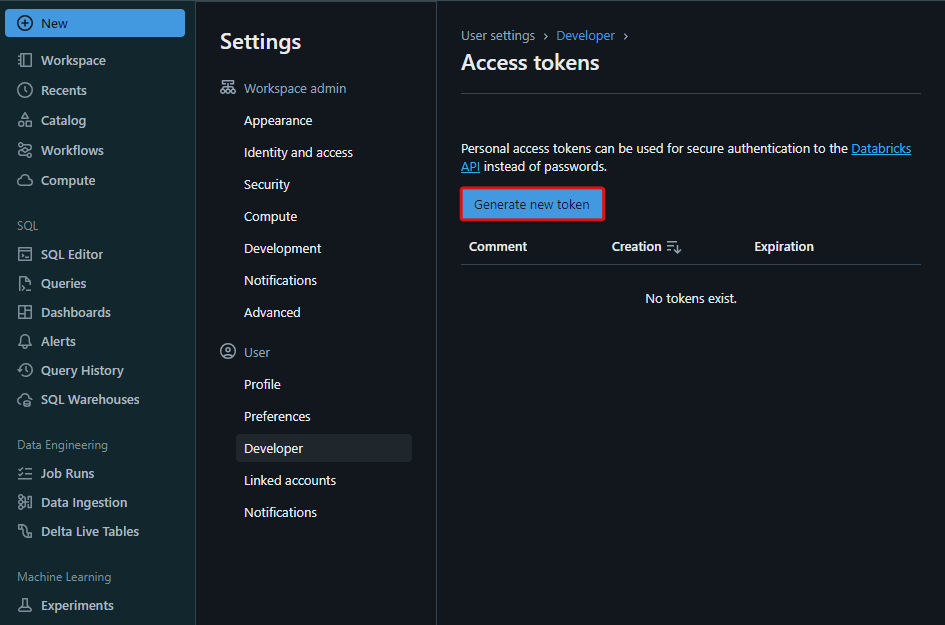
Task: Open the Databricks API link
Action: click(881, 149)
